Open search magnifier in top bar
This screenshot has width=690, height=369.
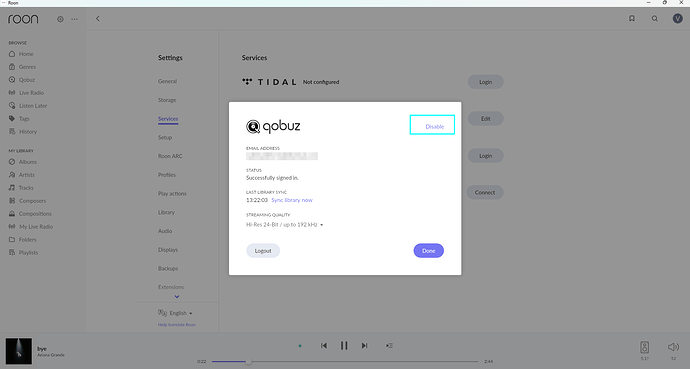(655, 18)
